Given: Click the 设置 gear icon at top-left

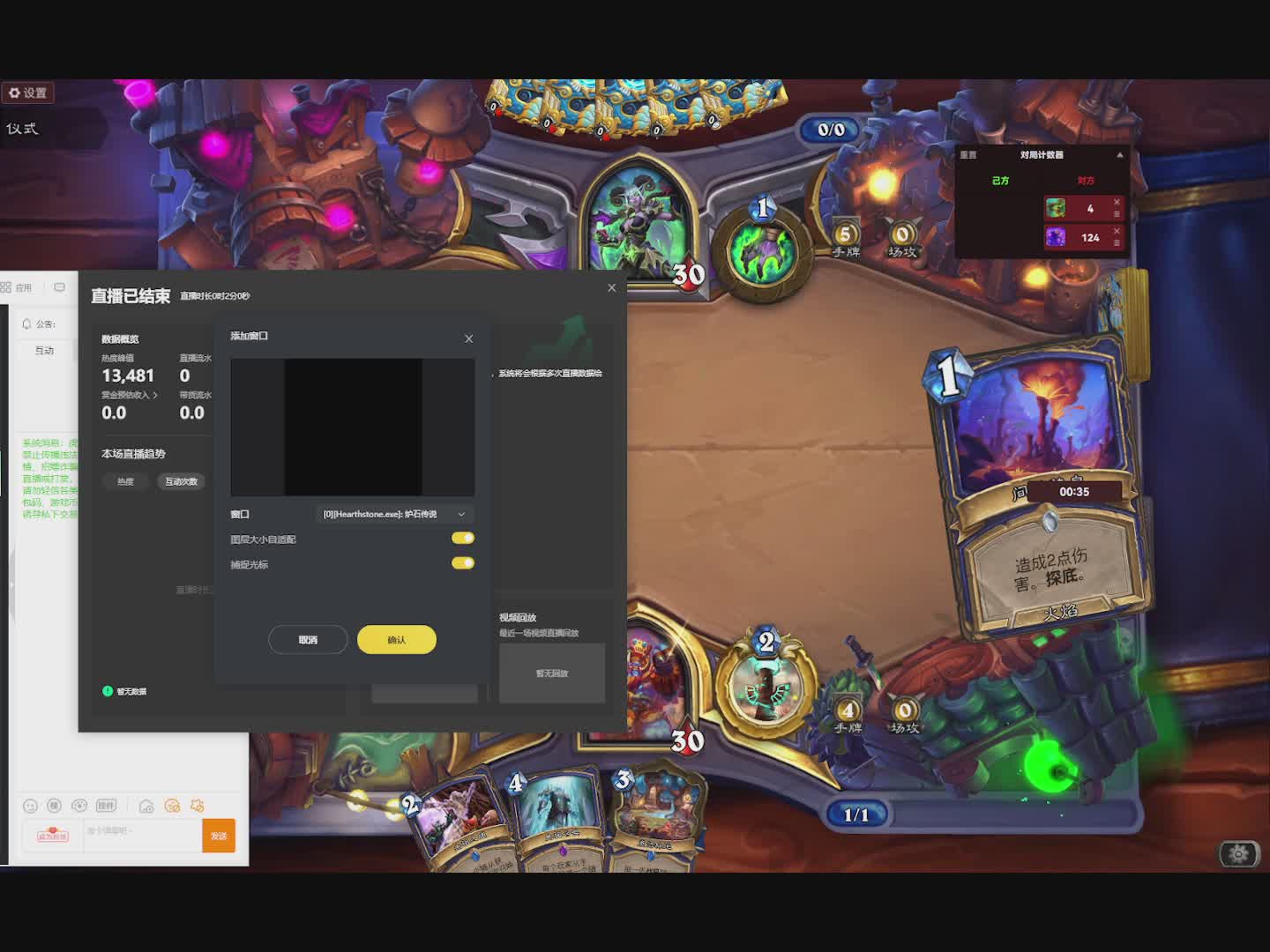Looking at the screenshot, I should (x=15, y=93).
